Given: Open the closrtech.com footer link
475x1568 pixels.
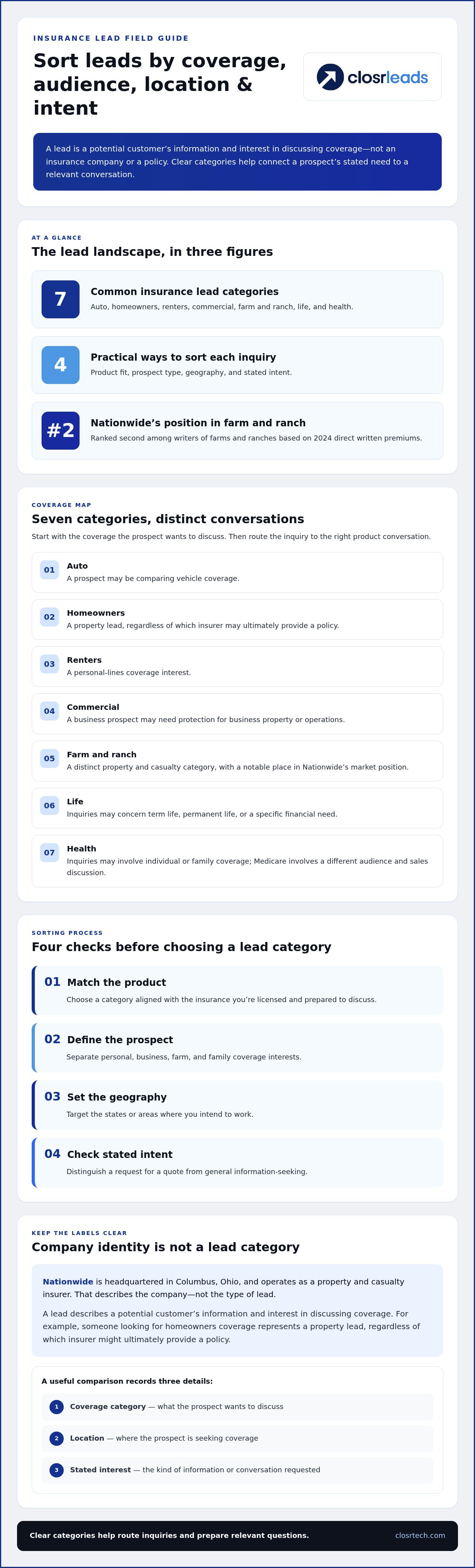Looking at the screenshot, I should click(420, 1536).
